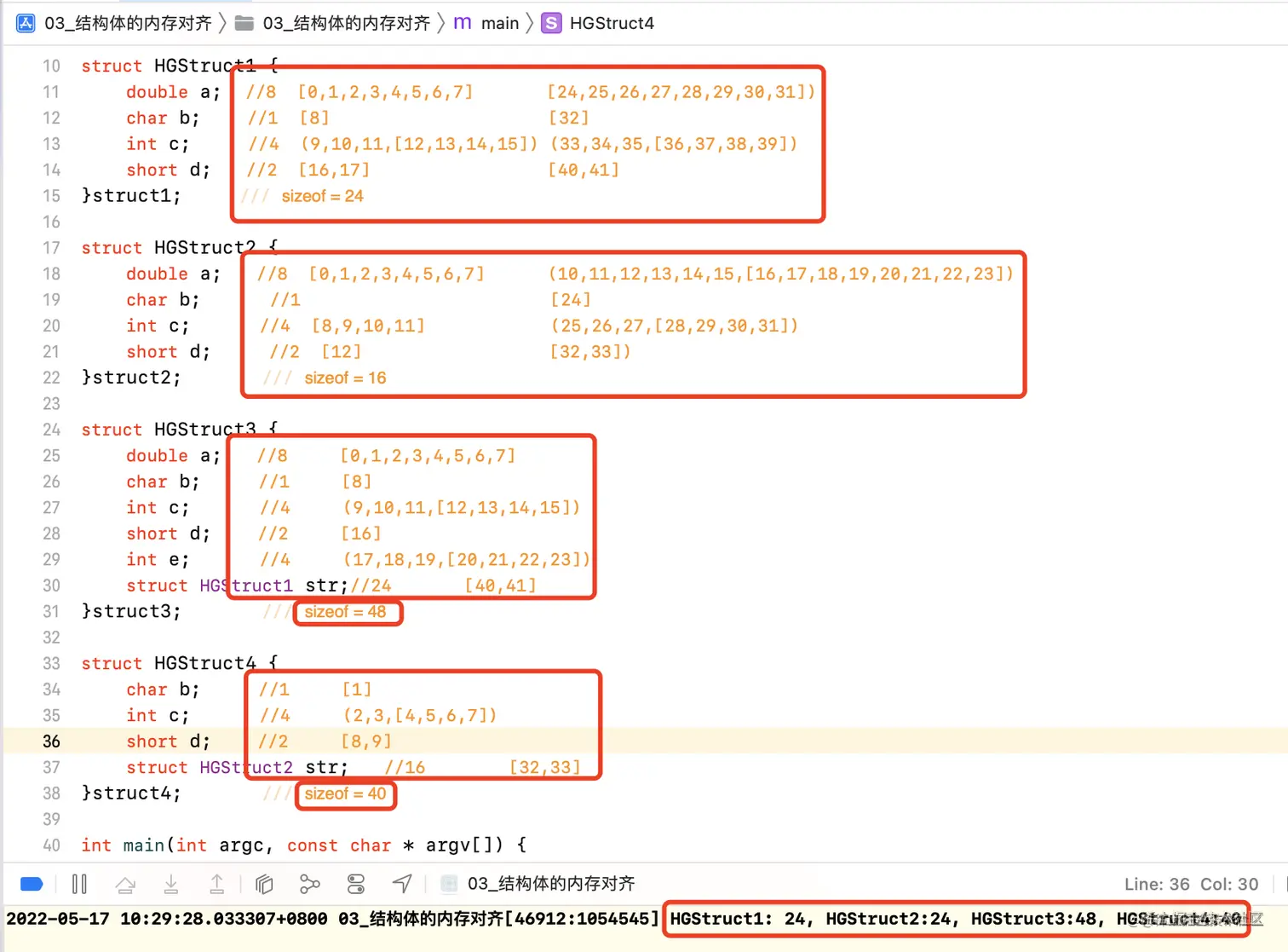The width and height of the screenshot is (1288, 952).
Task: Click 'struct HGStruct2 str;' on line 37
Action: pyautogui.click(x=237, y=767)
